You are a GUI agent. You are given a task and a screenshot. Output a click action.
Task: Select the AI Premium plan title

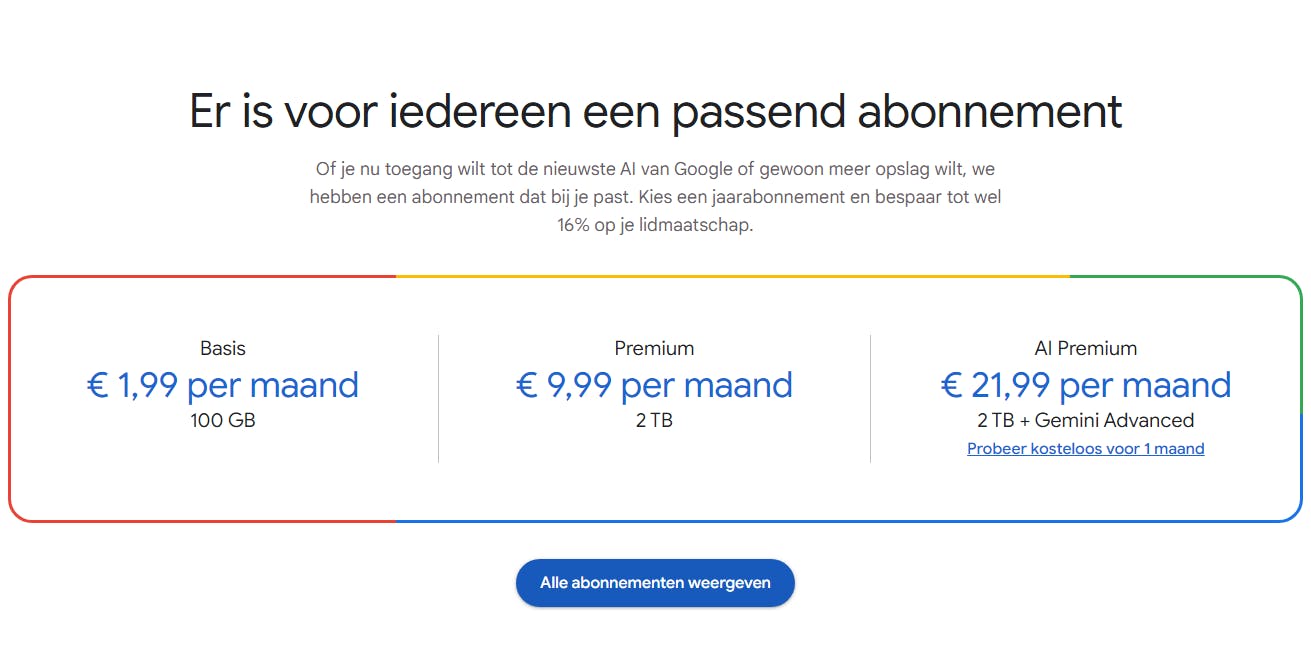click(1085, 349)
